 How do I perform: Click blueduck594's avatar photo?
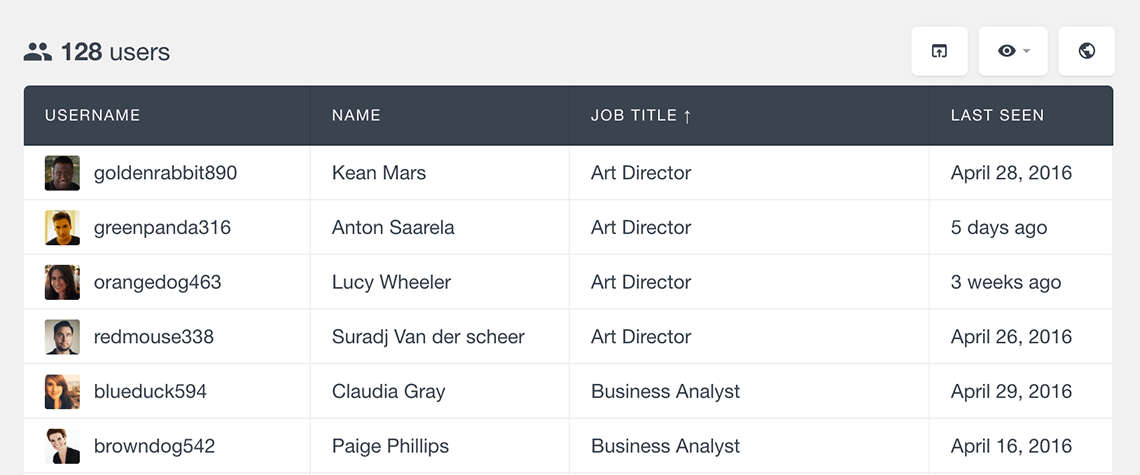tap(63, 391)
